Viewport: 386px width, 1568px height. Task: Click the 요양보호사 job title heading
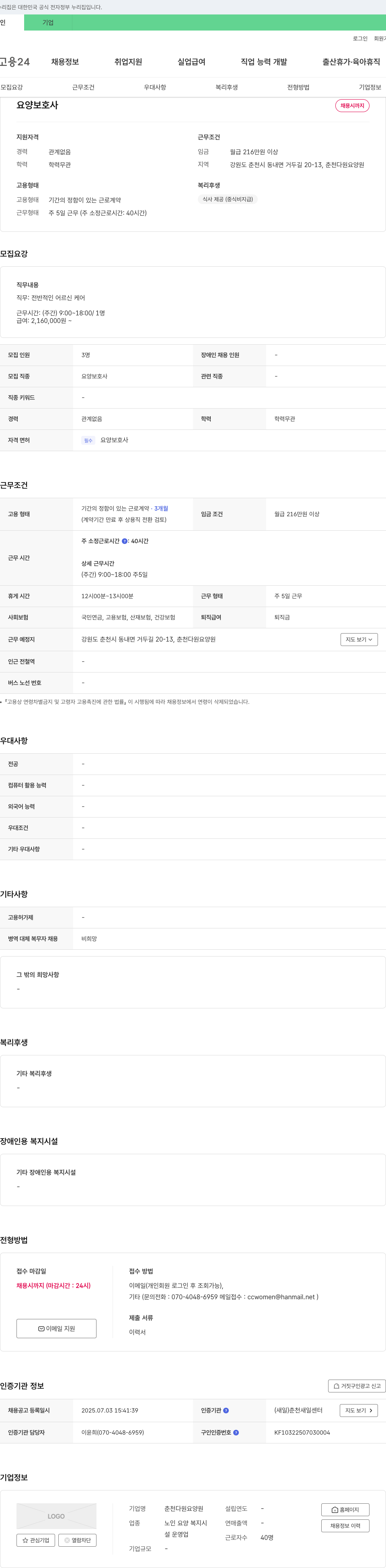[37, 105]
